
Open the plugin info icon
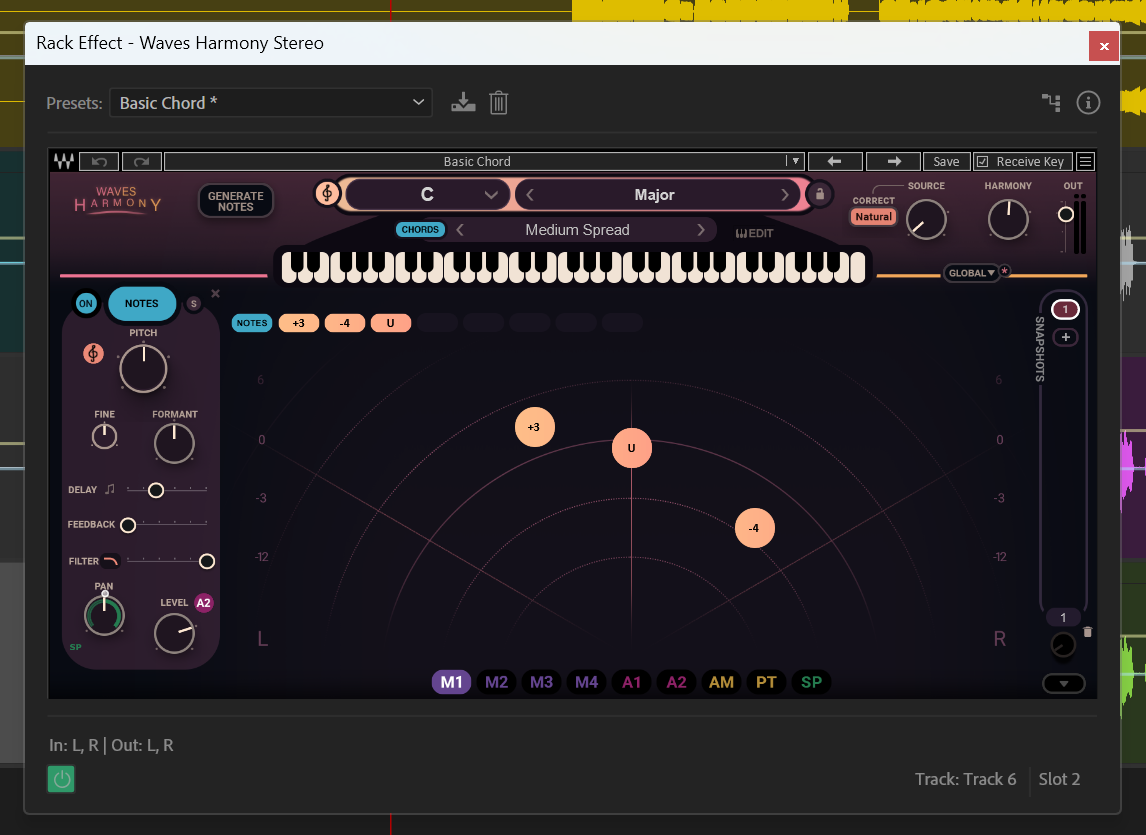click(1088, 102)
